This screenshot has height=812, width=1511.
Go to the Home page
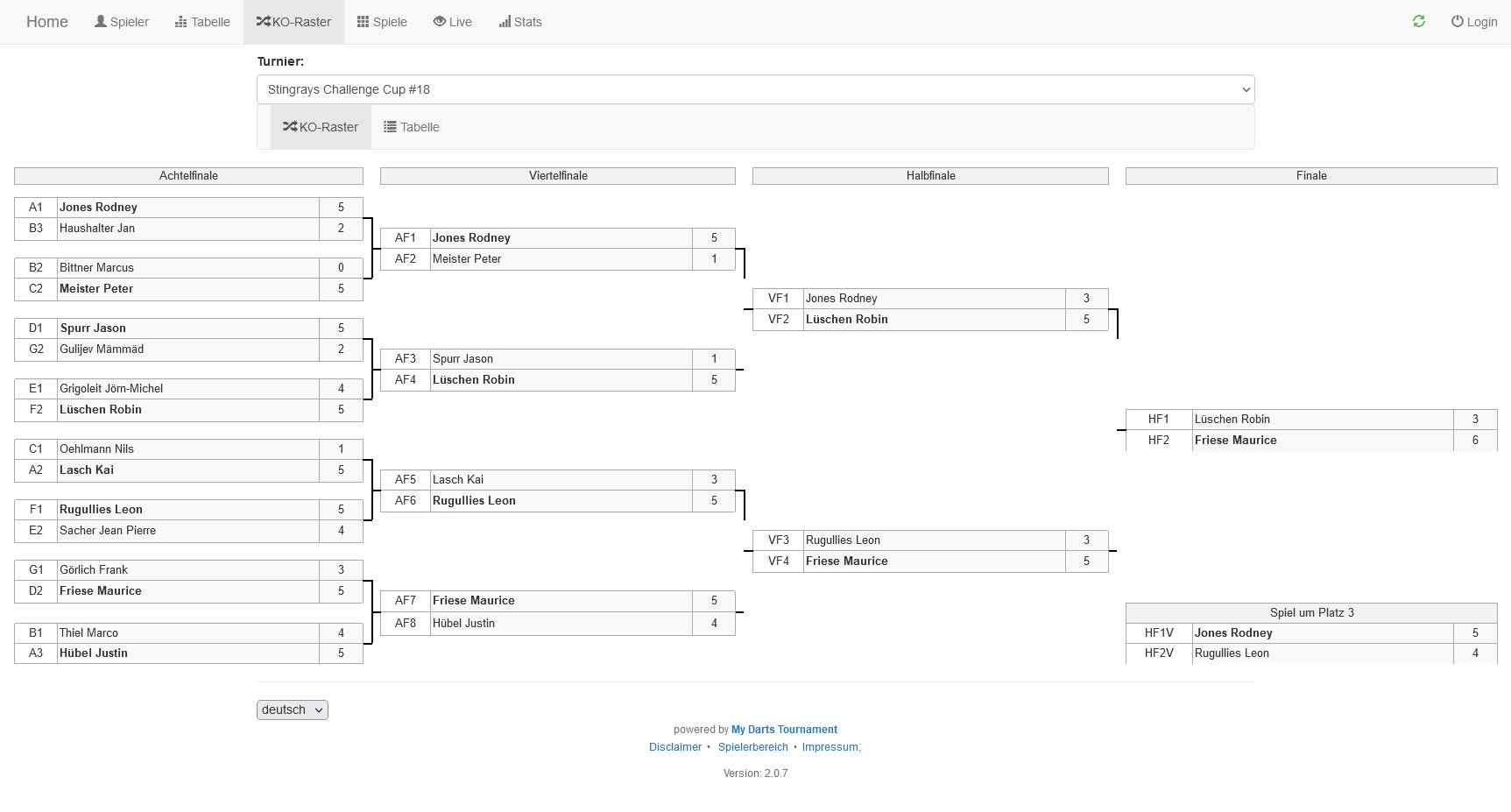tap(47, 22)
